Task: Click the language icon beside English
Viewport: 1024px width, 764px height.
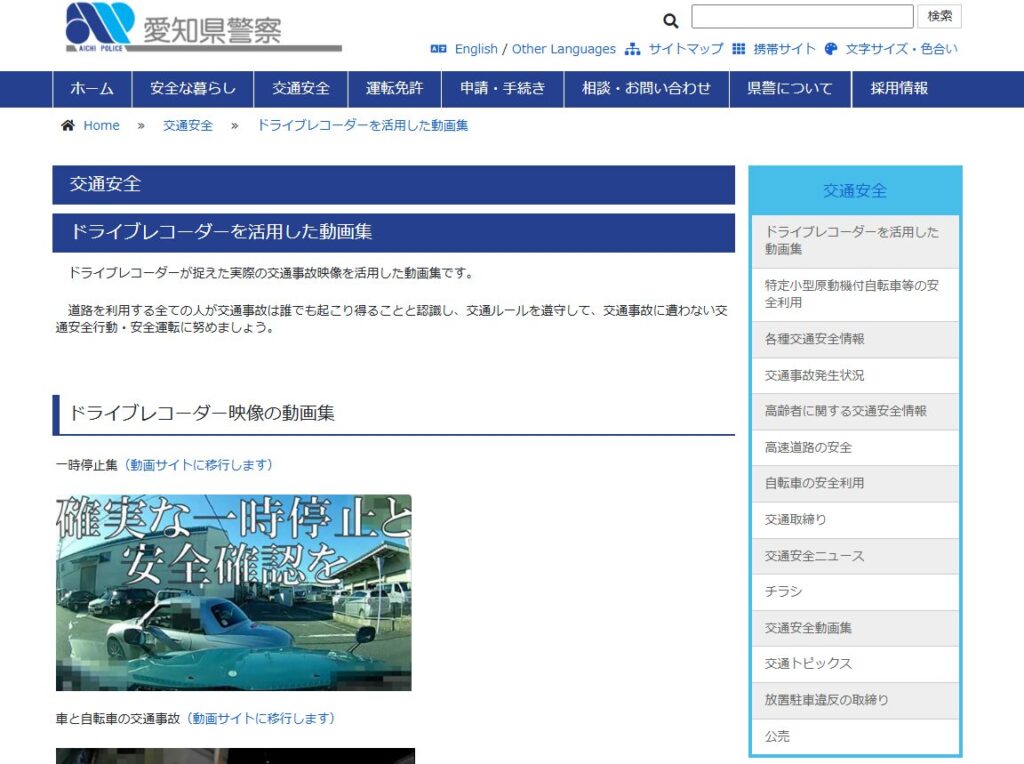Action: point(438,49)
